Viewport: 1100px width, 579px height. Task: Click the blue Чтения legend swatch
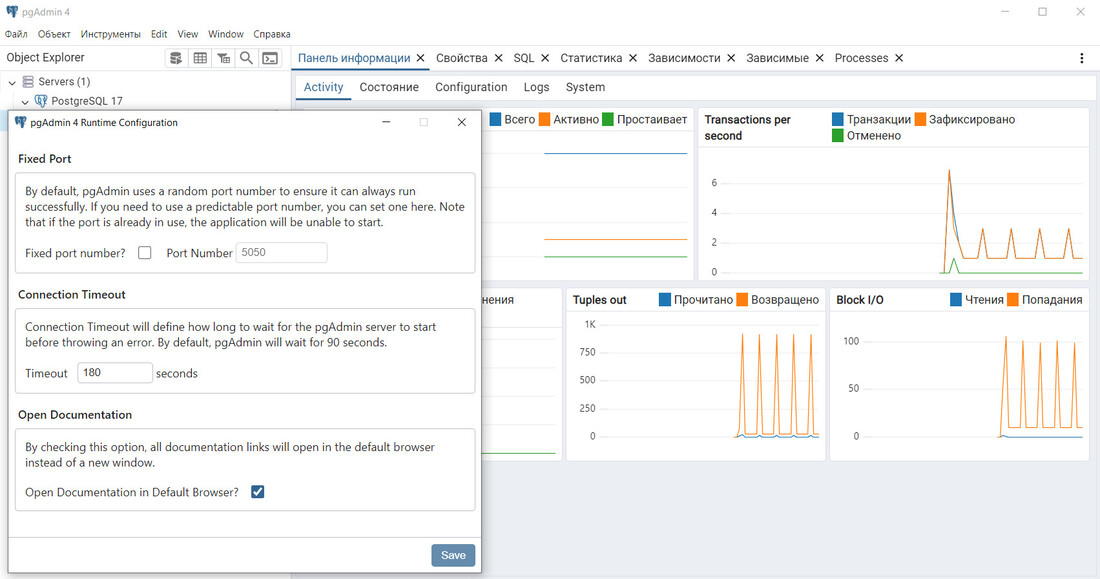tap(955, 300)
